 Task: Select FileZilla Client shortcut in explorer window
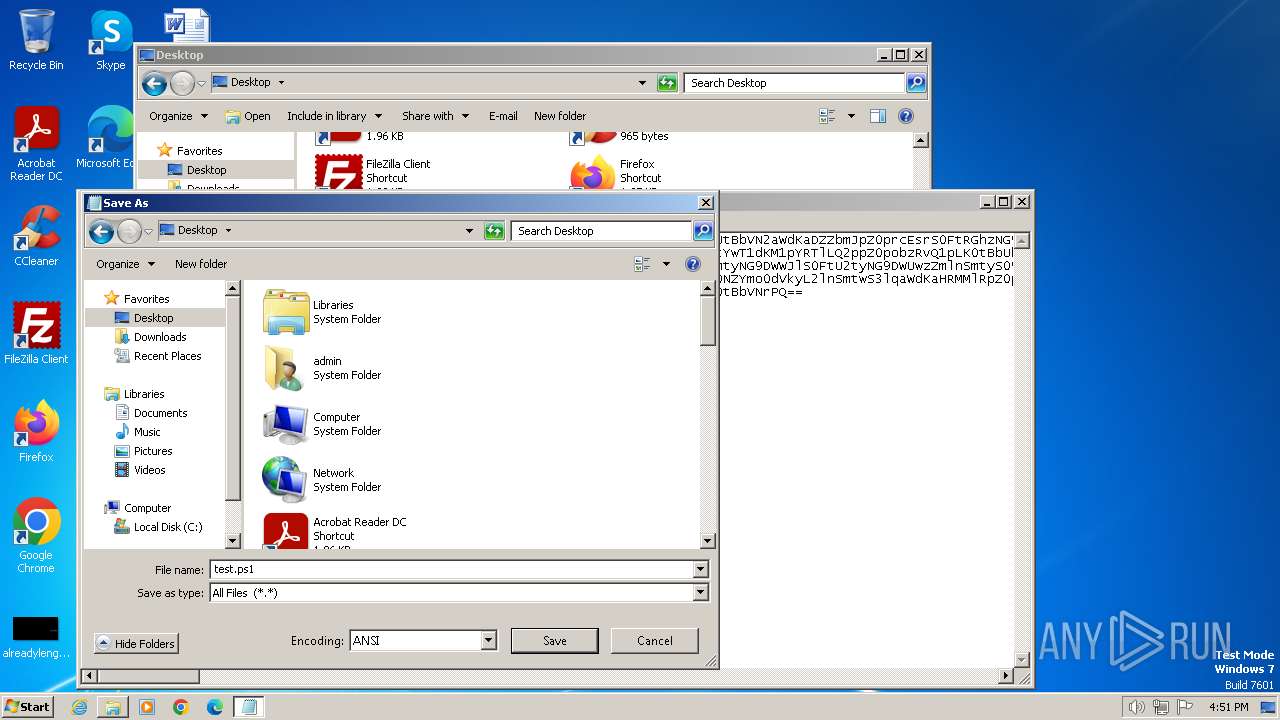pos(372,171)
